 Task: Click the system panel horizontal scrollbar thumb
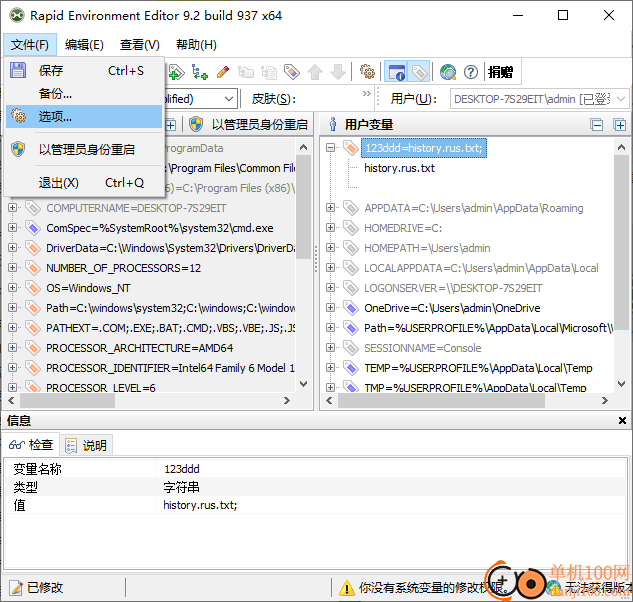[67, 401]
